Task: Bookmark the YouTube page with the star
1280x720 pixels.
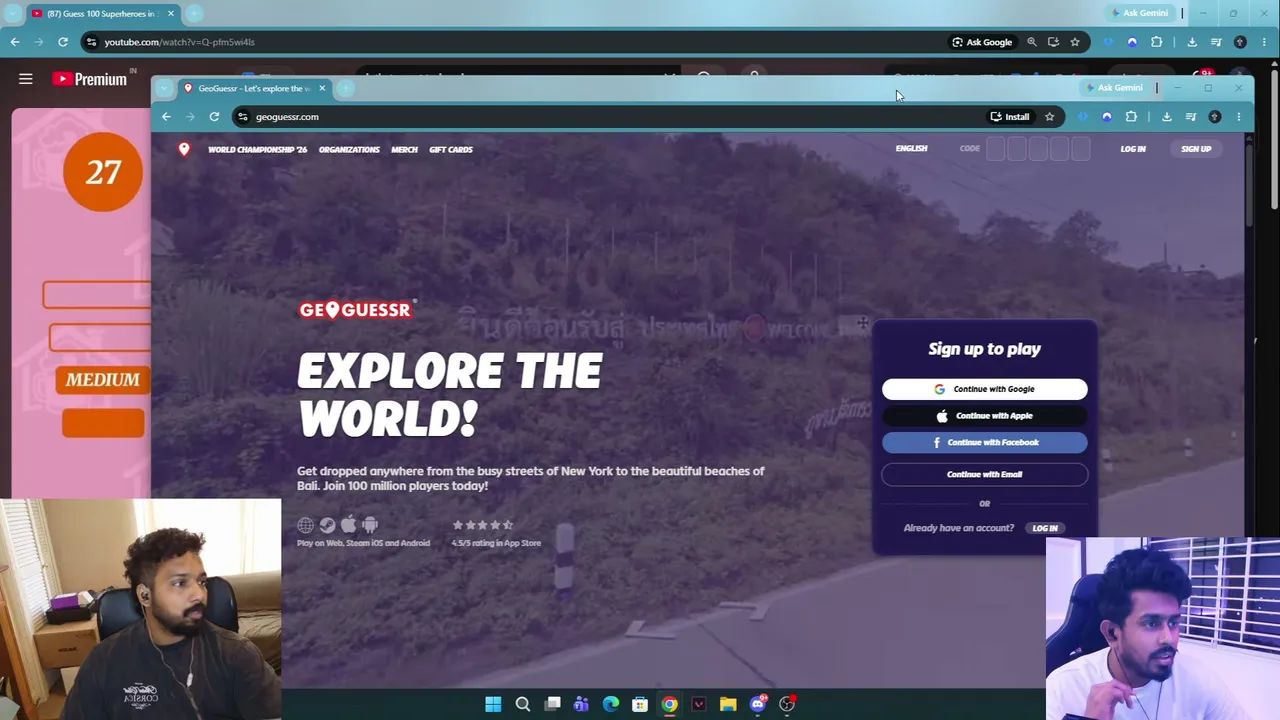Action: pos(1075,42)
